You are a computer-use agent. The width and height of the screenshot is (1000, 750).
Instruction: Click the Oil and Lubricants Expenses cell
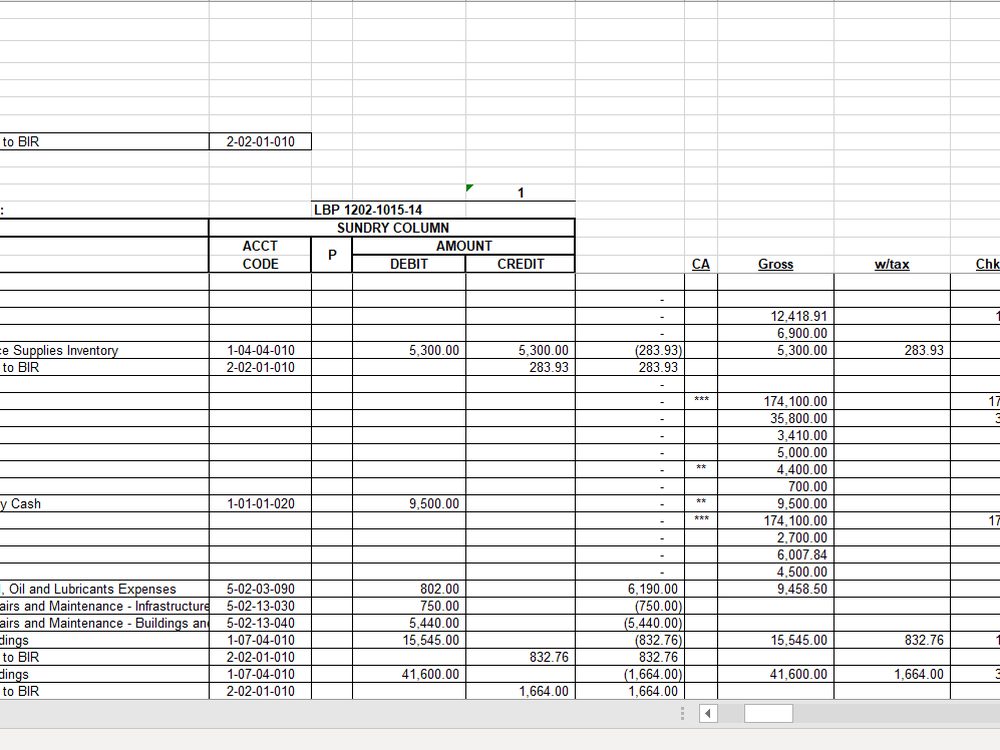pyautogui.click(x=92, y=589)
